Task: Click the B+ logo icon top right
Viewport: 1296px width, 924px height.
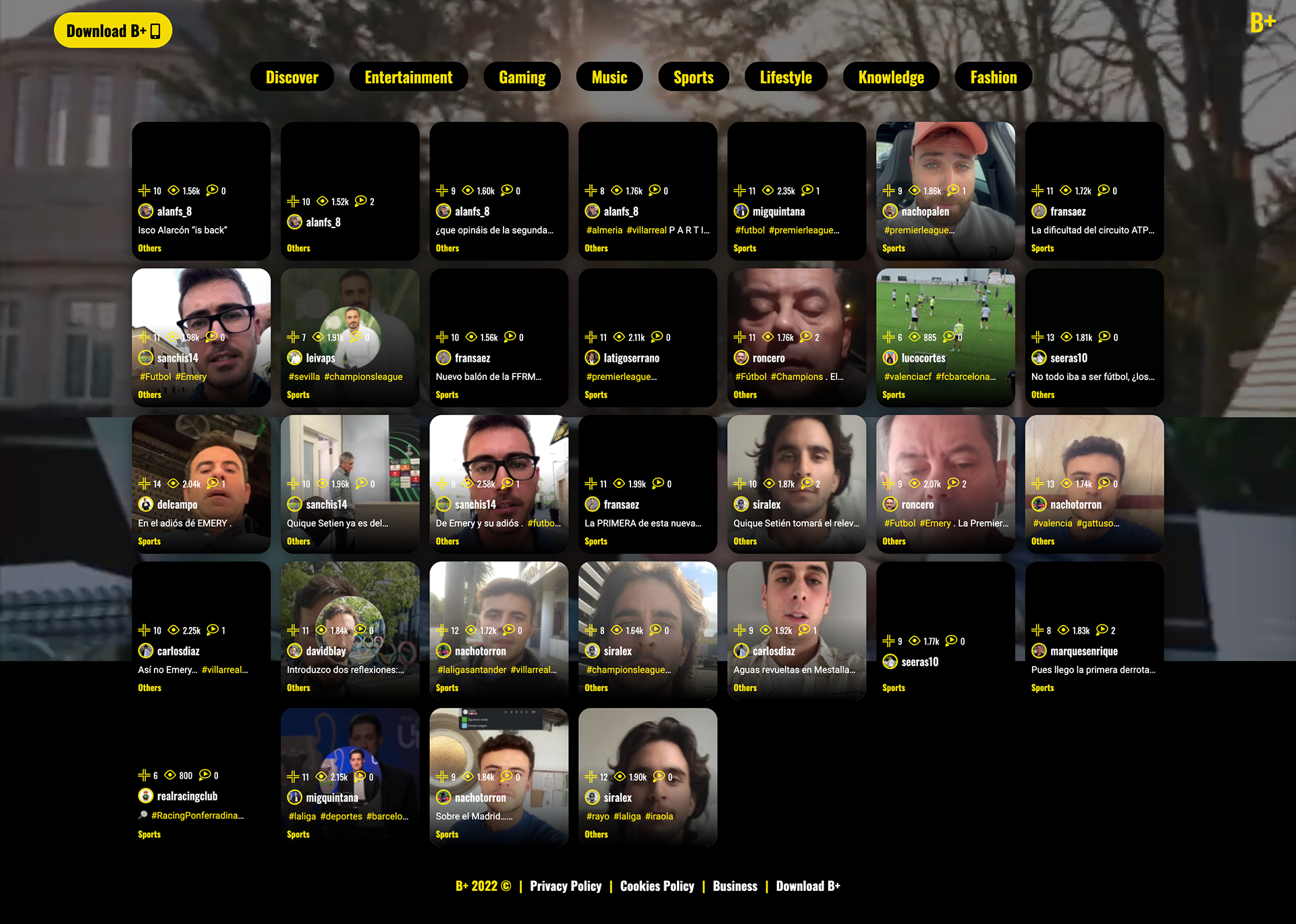Action: coord(1262,22)
